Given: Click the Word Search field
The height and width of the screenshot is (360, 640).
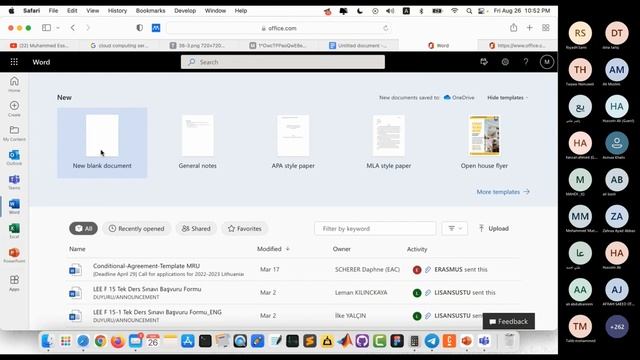Looking at the screenshot, I should click(x=282, y=62).
